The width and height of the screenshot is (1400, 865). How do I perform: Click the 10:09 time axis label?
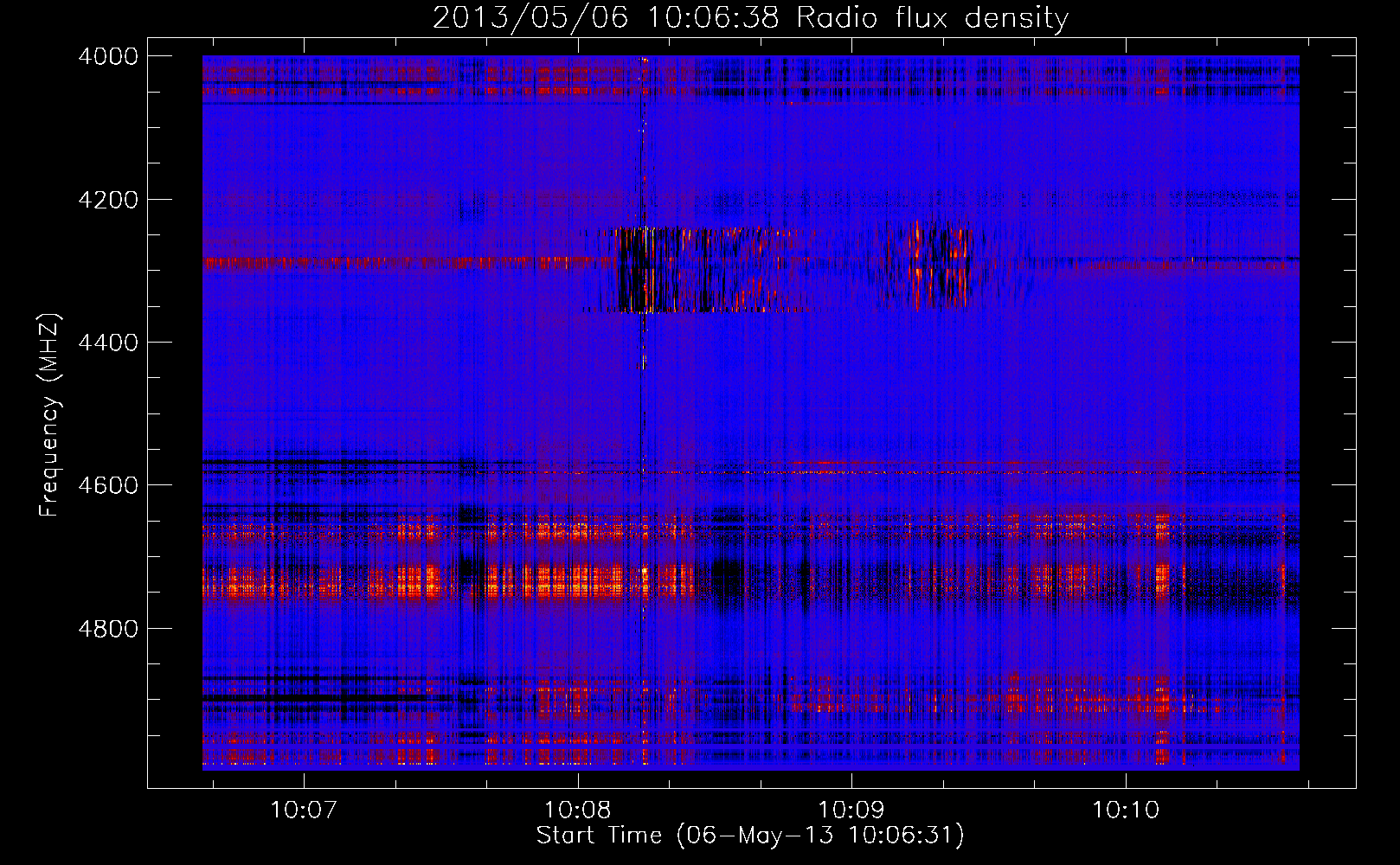point(851,811)
